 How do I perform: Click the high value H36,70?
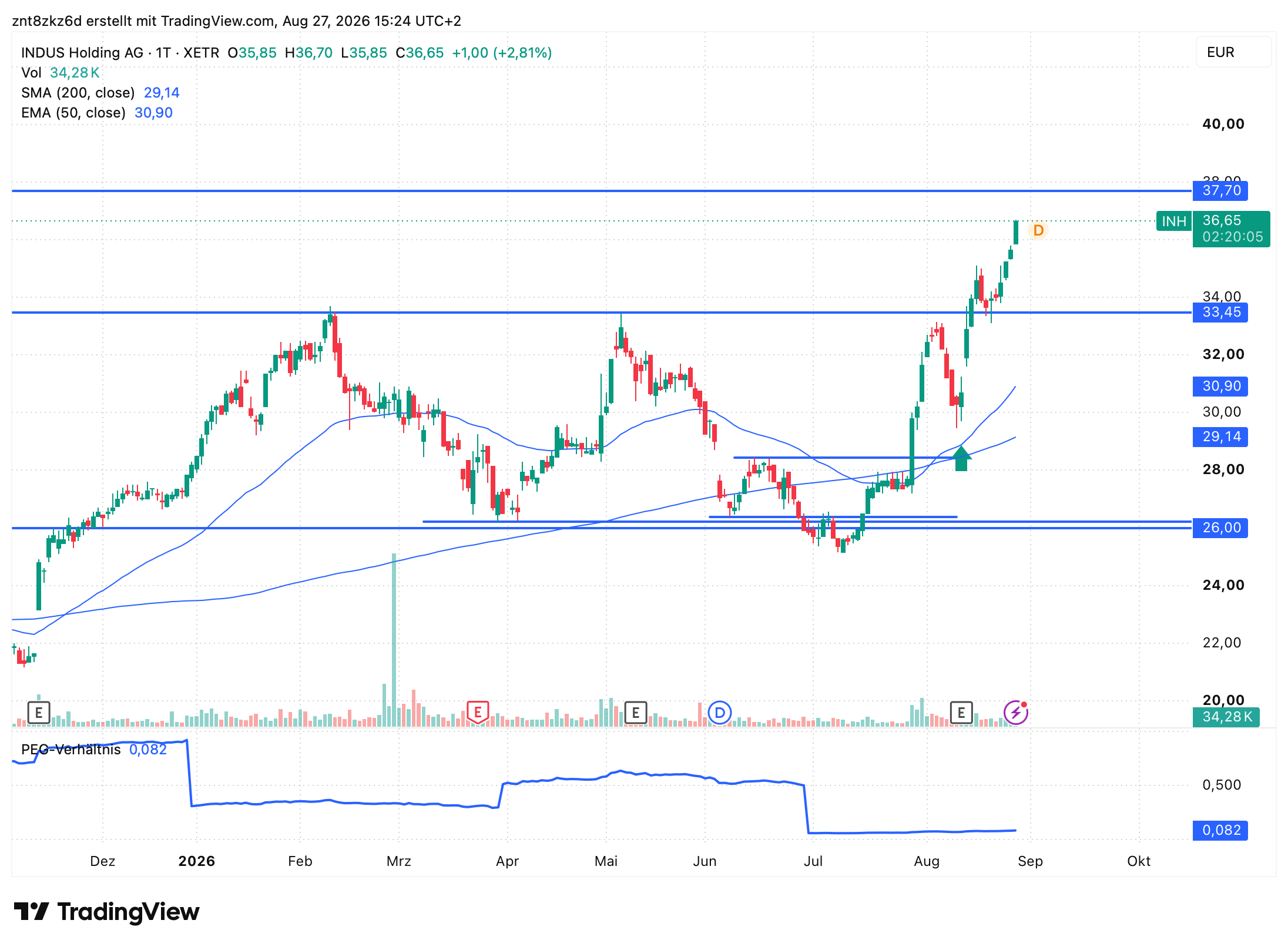tap(309, 53)
